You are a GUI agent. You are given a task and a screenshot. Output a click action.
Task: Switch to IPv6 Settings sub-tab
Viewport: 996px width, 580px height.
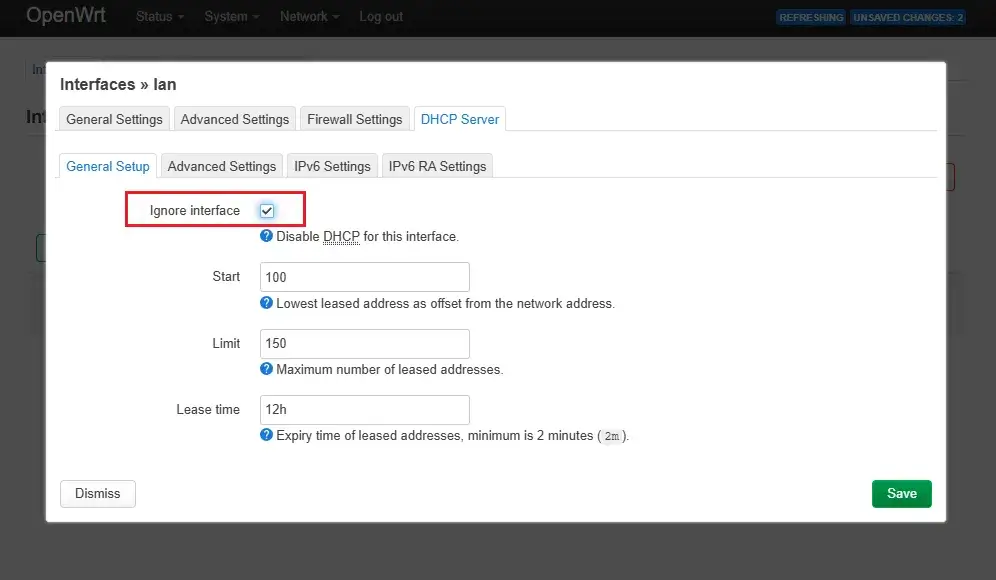pyautogui.click(x=332, y=166)
